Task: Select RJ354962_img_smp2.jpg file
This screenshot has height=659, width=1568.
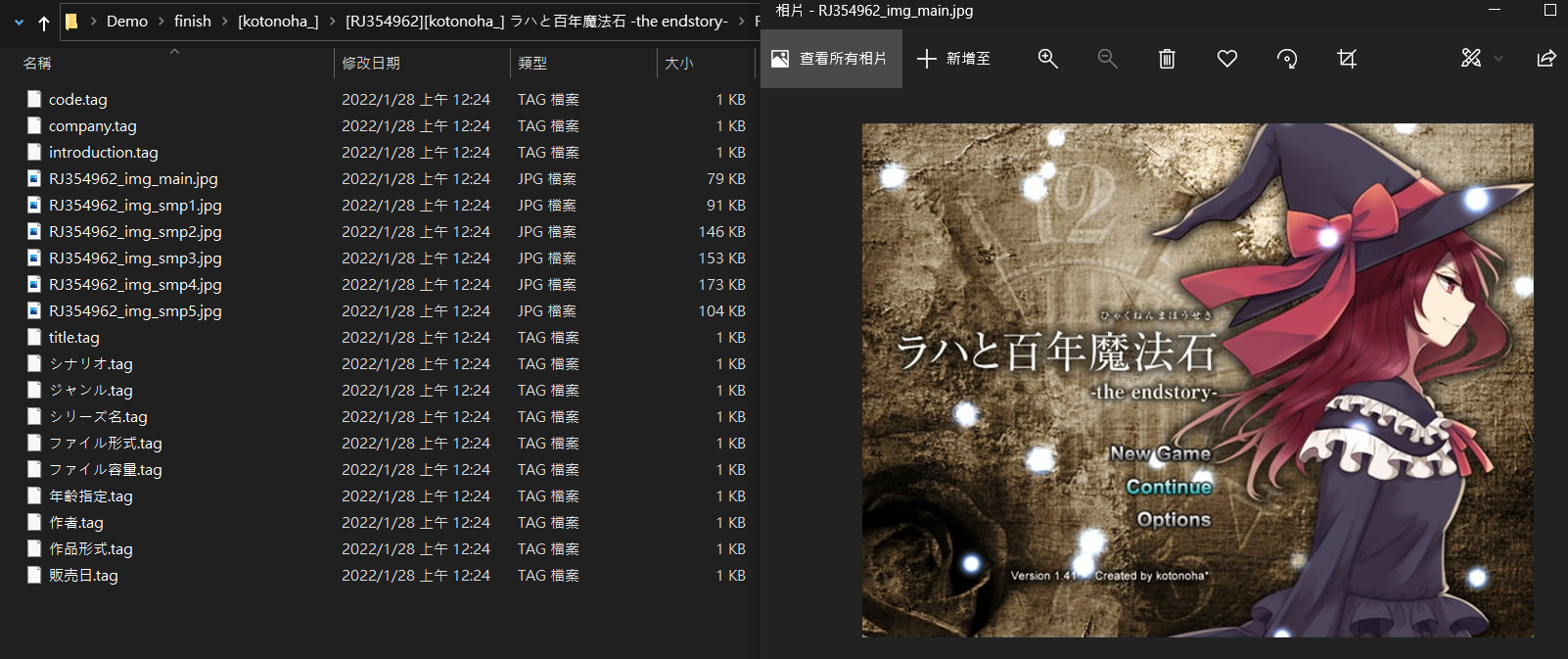Action: [135, 231]
